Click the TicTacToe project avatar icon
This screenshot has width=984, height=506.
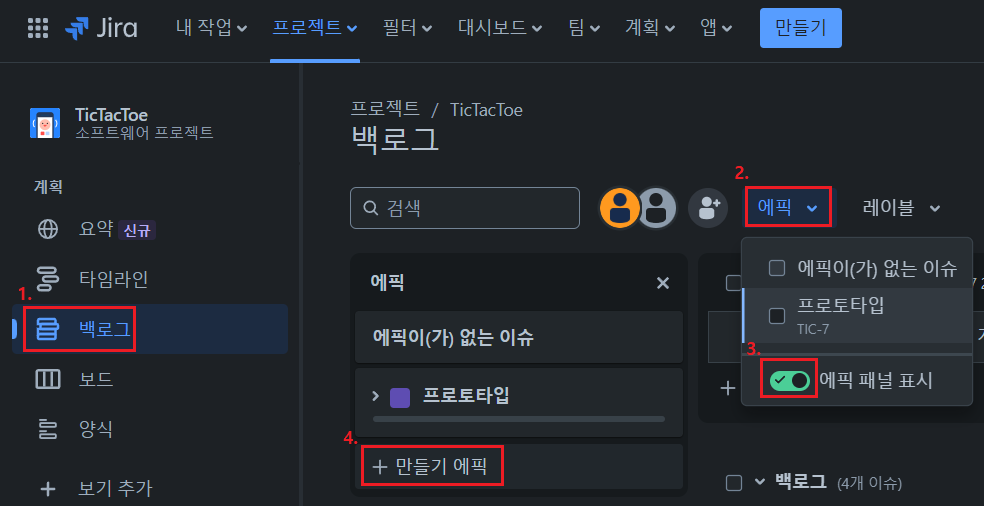point(45,123)
